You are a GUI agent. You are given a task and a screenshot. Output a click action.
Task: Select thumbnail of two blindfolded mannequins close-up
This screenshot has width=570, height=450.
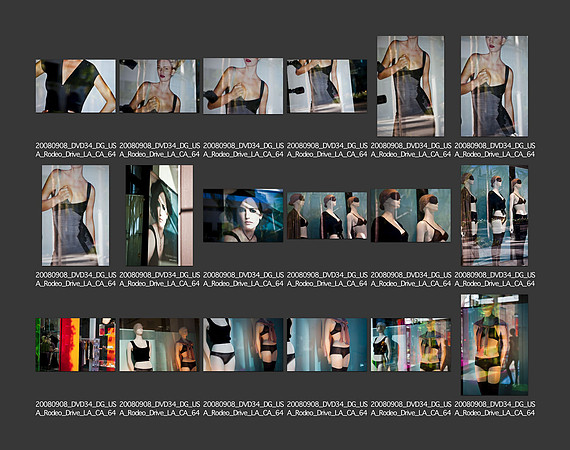[x=411, y=216]
